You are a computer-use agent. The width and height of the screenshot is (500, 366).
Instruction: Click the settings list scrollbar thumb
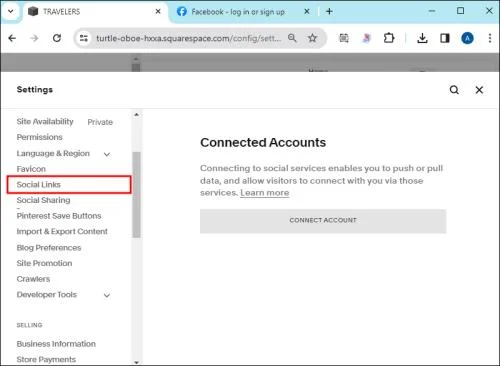click(x=136, y=195)
